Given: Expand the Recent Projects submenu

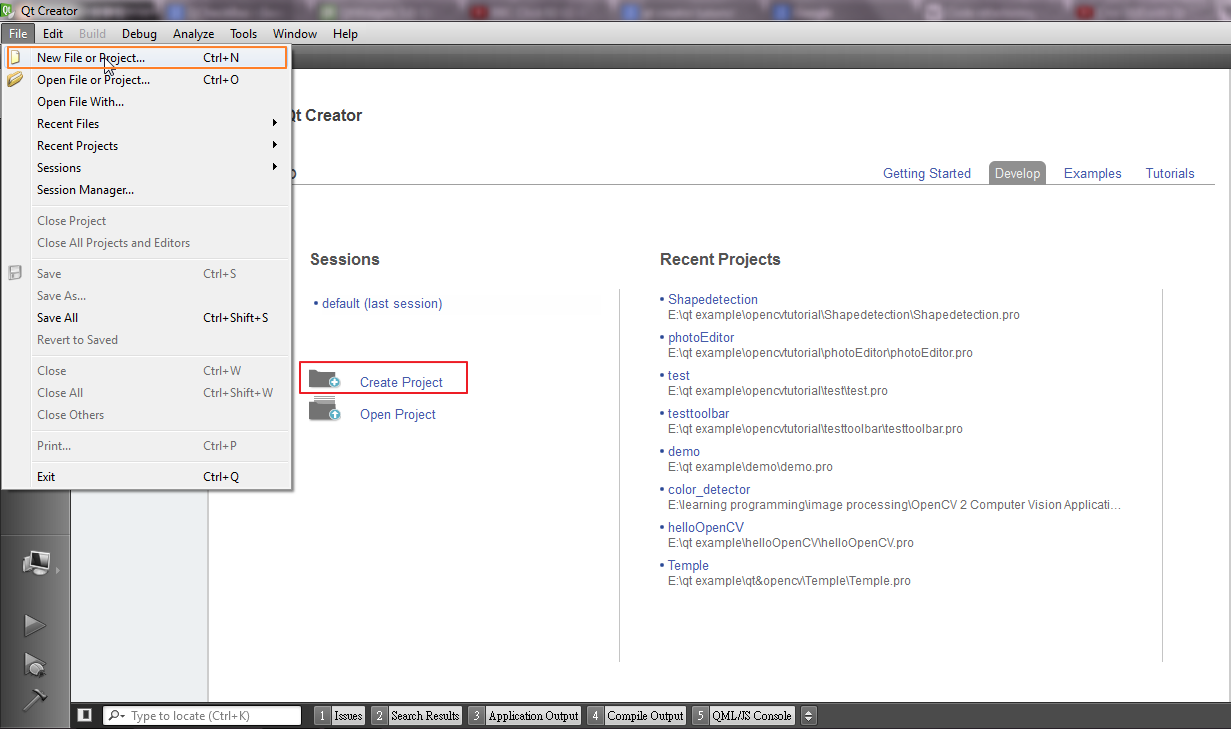Looking at the screenshot, I should point(147,146).
